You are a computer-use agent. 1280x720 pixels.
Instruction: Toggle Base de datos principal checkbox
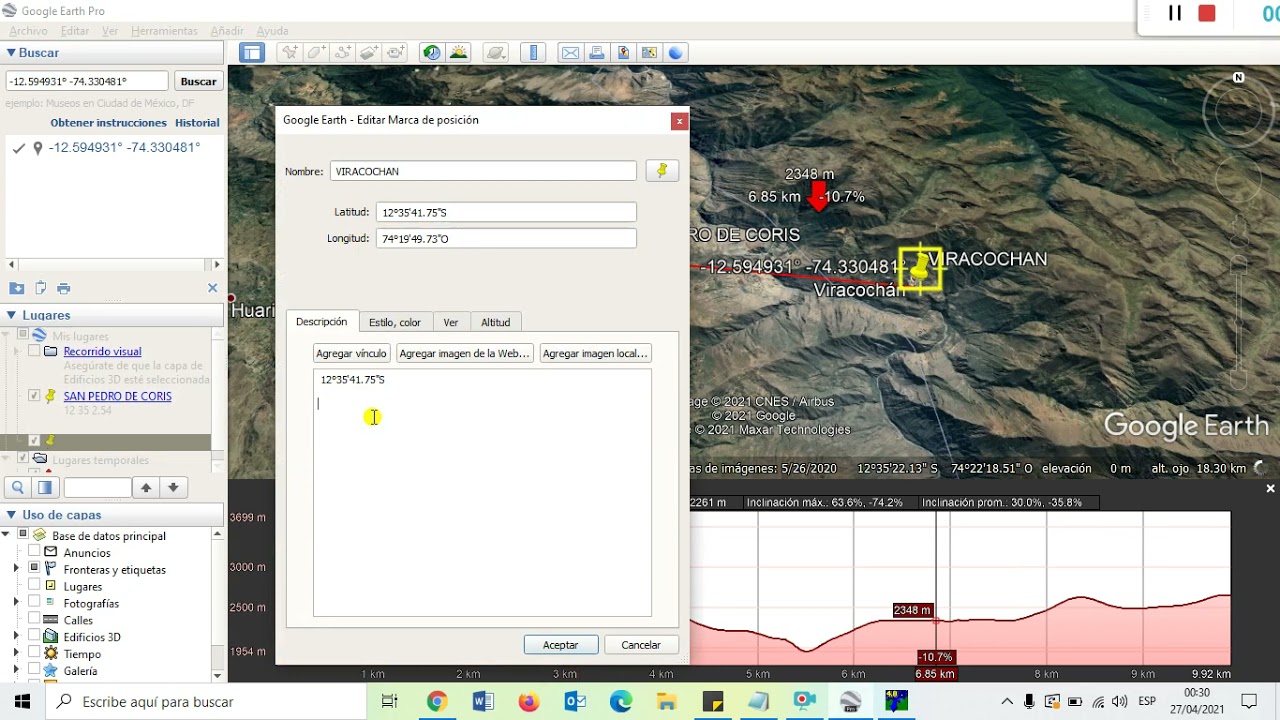pos(23,535)
